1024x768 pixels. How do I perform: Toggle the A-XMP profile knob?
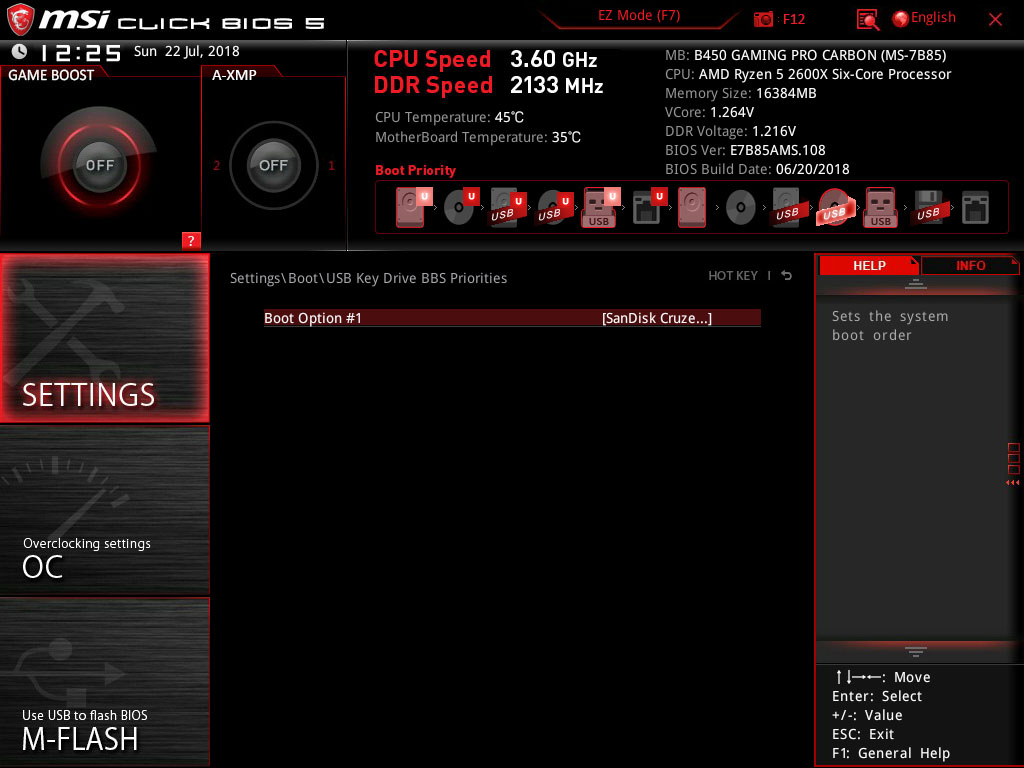pyautogui.click(x=273, y=165)
